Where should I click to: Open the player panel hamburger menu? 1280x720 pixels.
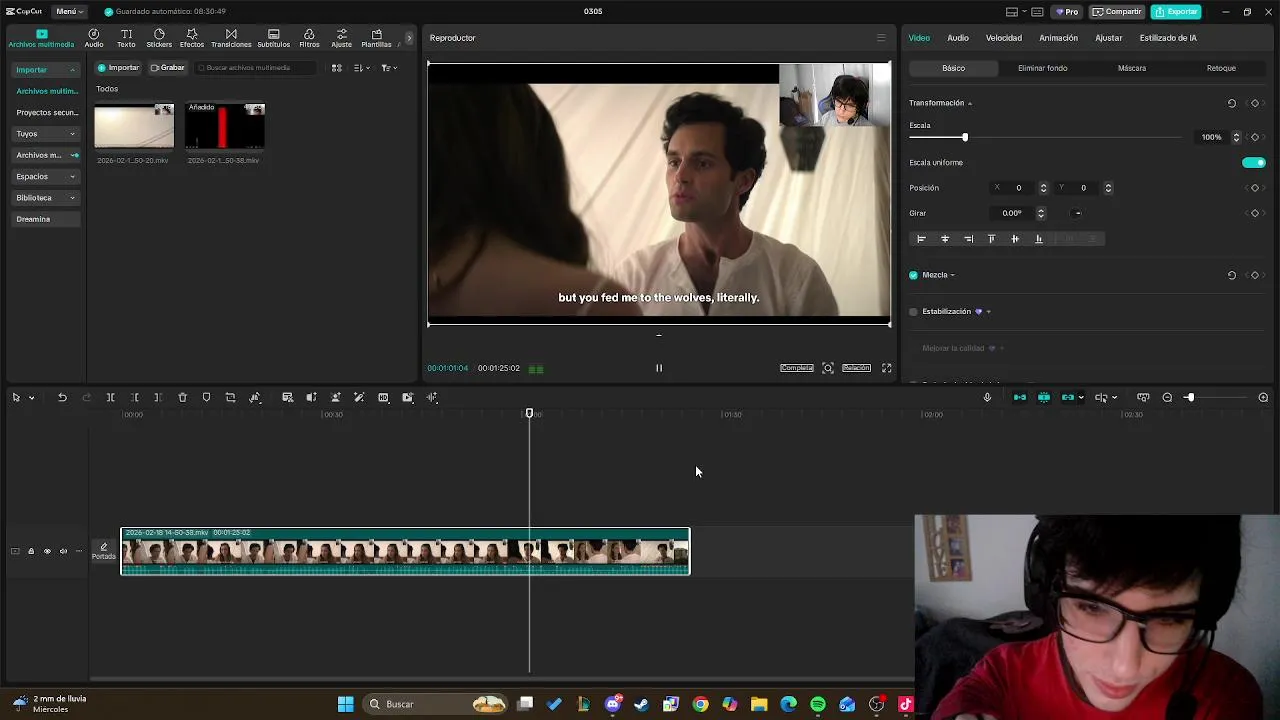[x=881, y=38]
